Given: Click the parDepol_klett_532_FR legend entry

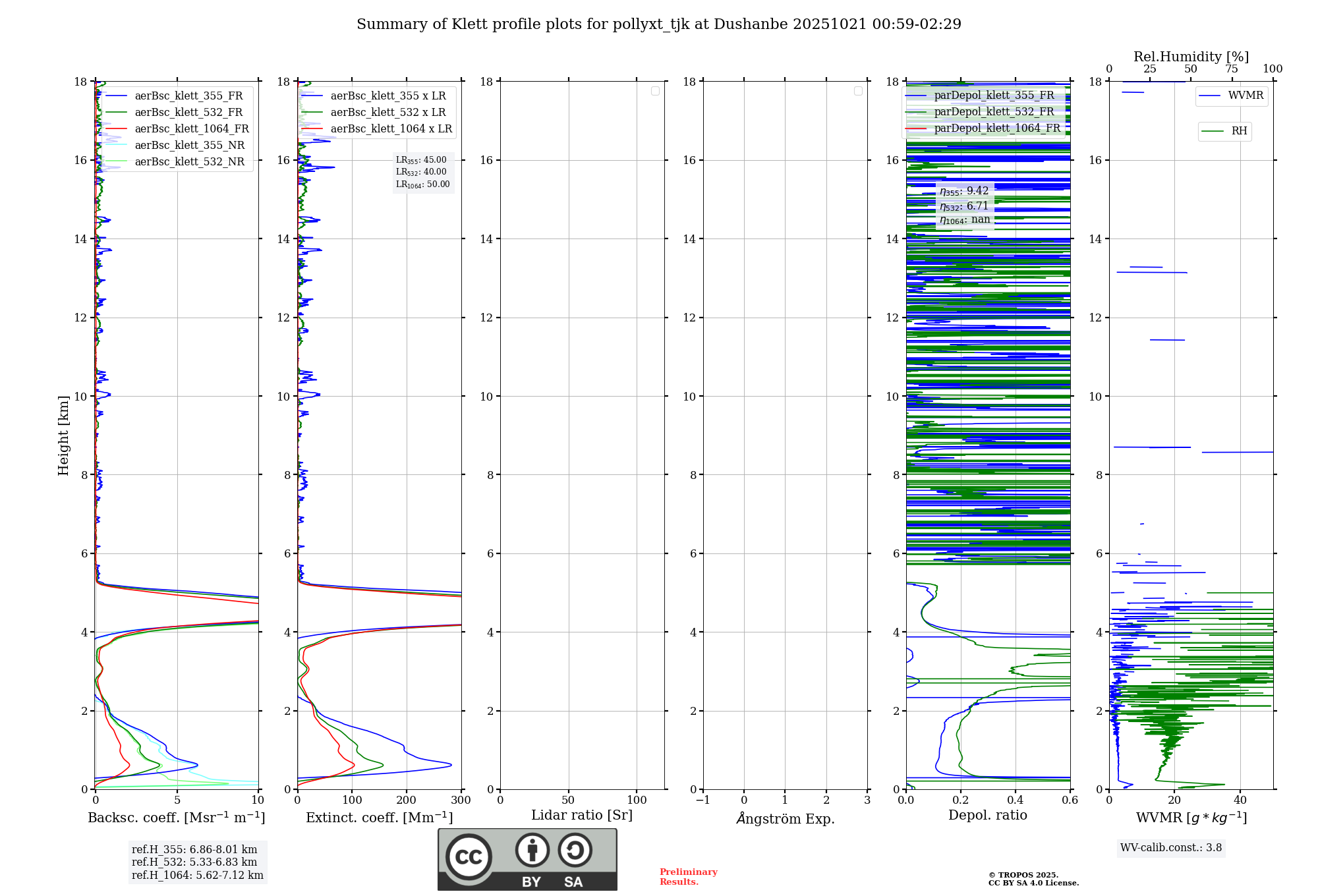Looking at the screenshot, I should pos(994,112).
